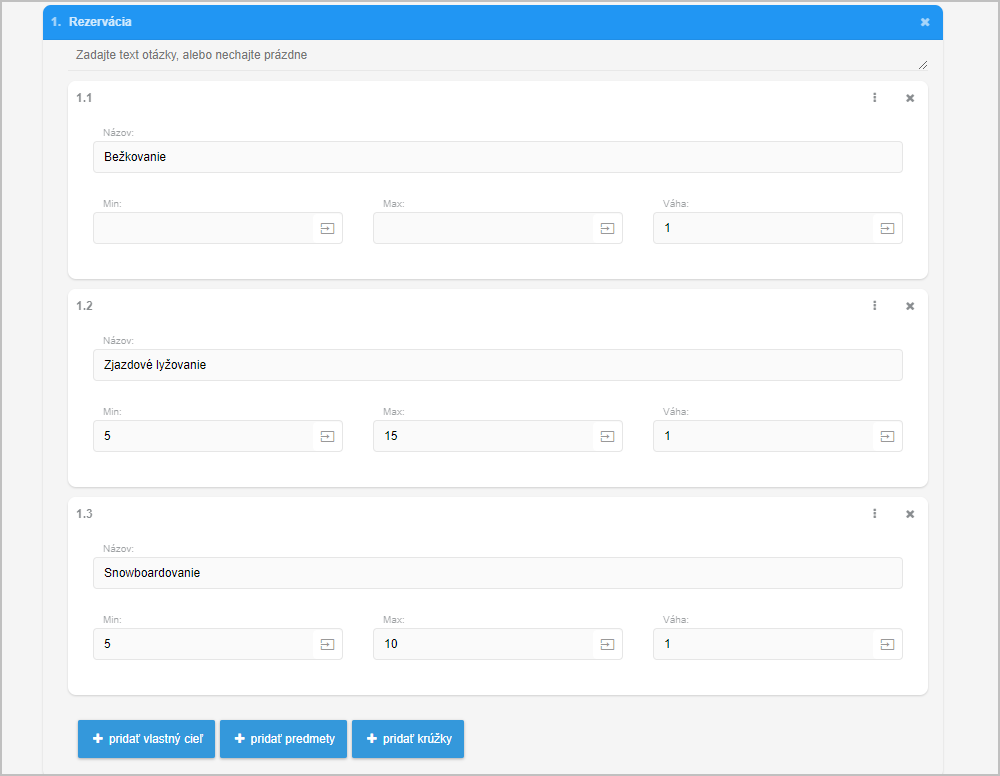1000x776 pixels.
Task: Click the arrow icon in Snowboardovanie Váha field
Action: (x=887, y=644)
